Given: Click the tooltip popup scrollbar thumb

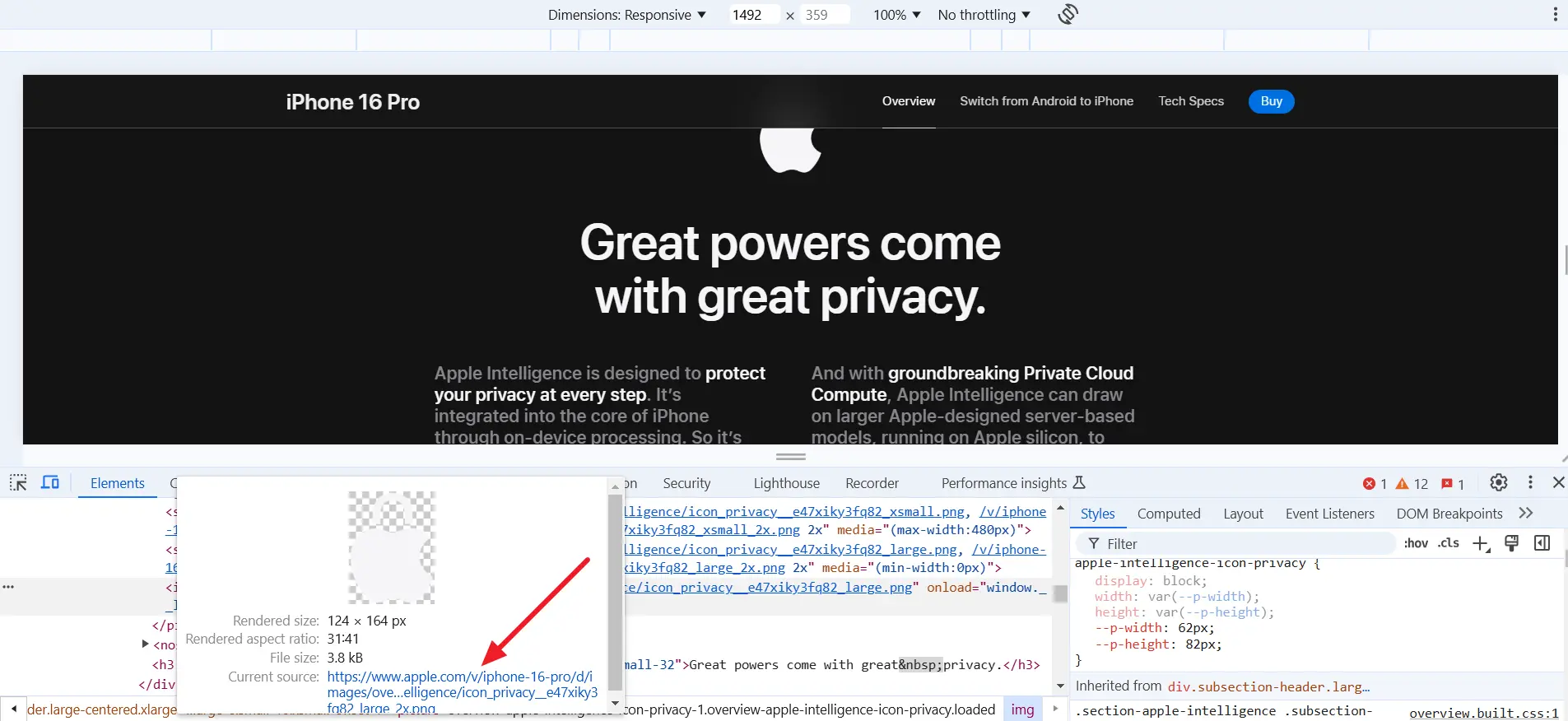Looking at the screenshot, I should click(615, 593).
